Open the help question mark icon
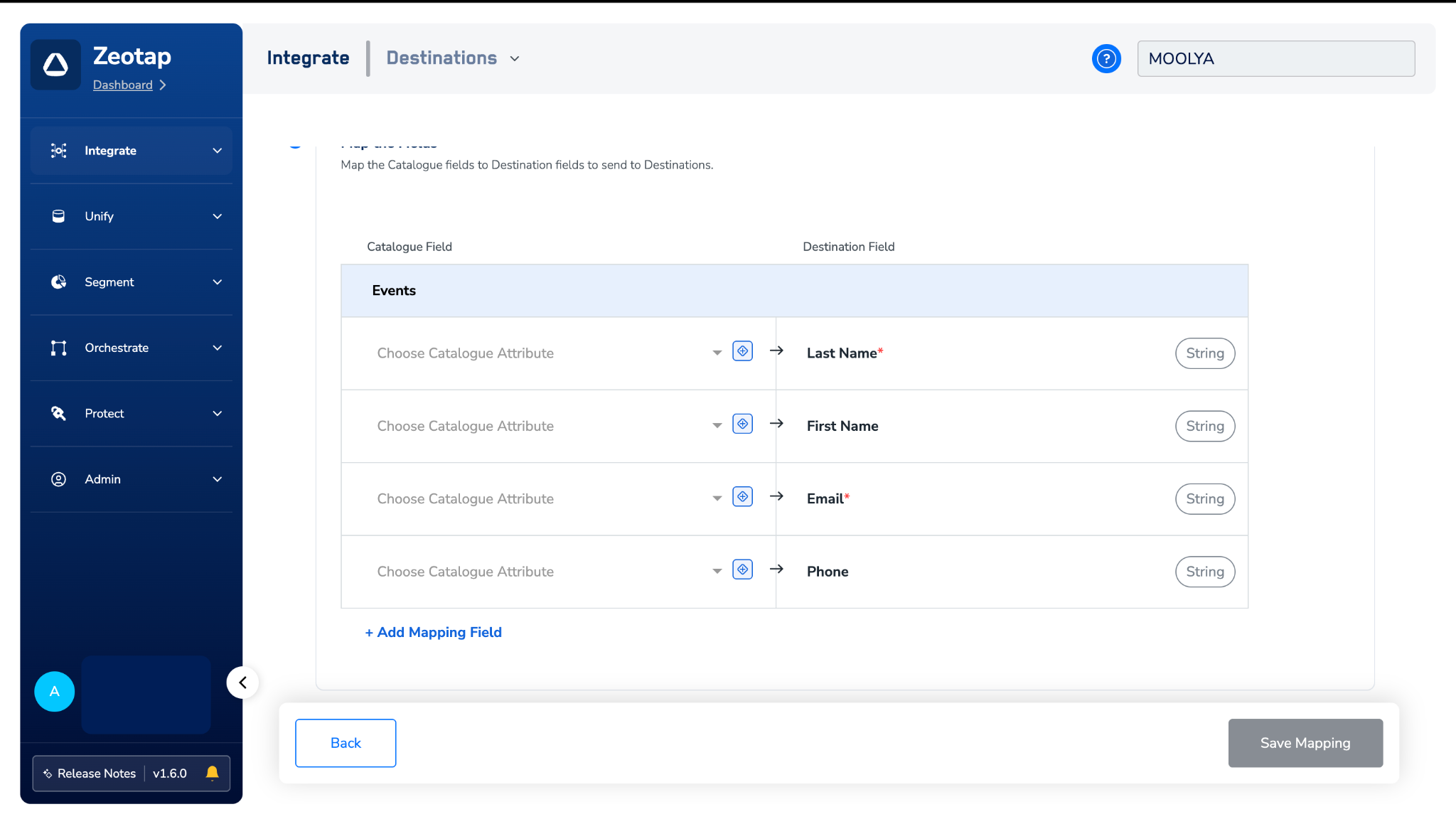This screenshot has height=824, width=1456. (1106, 59)
